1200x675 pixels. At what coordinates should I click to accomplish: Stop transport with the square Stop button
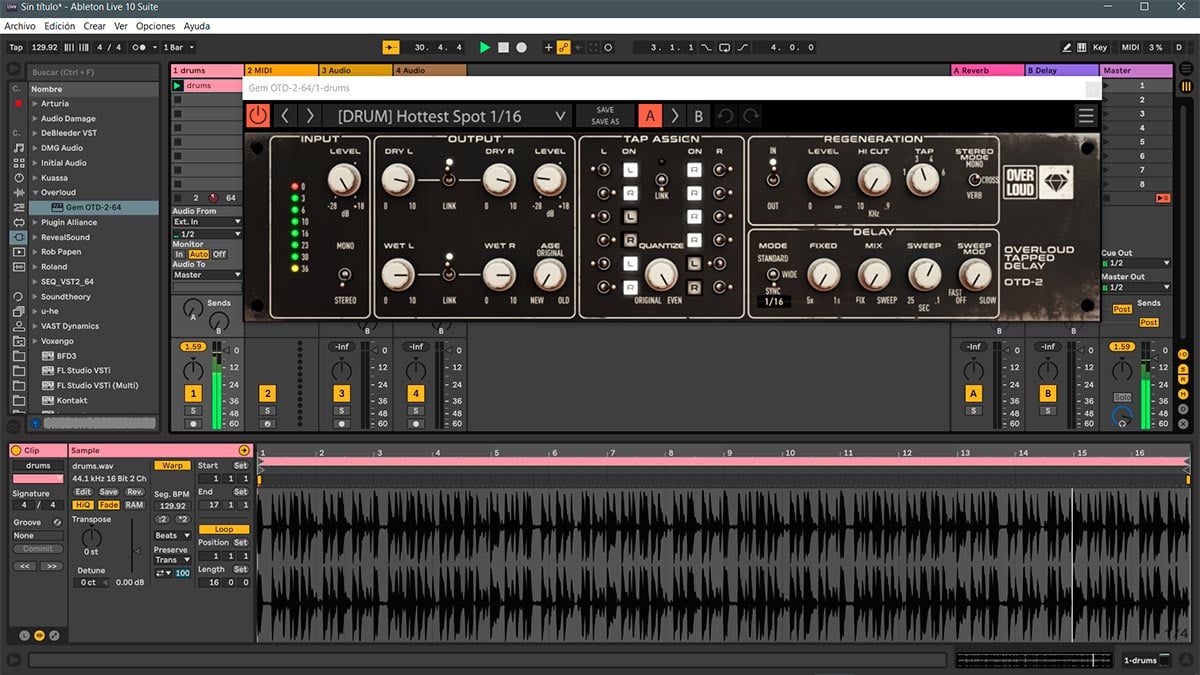(x=503, y=47)
